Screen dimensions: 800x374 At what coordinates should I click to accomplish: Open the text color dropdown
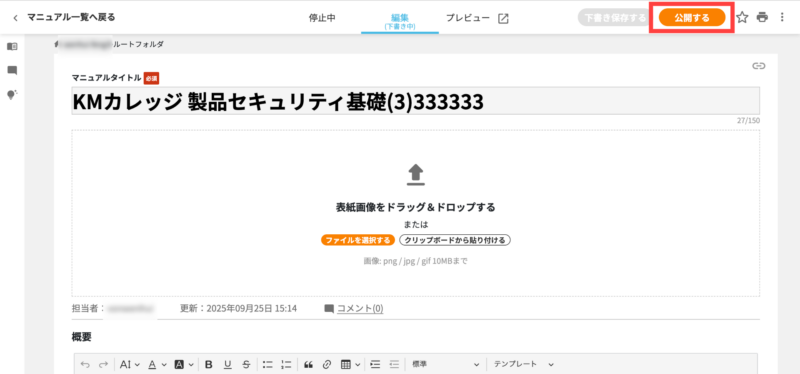(x=157, y=364)
